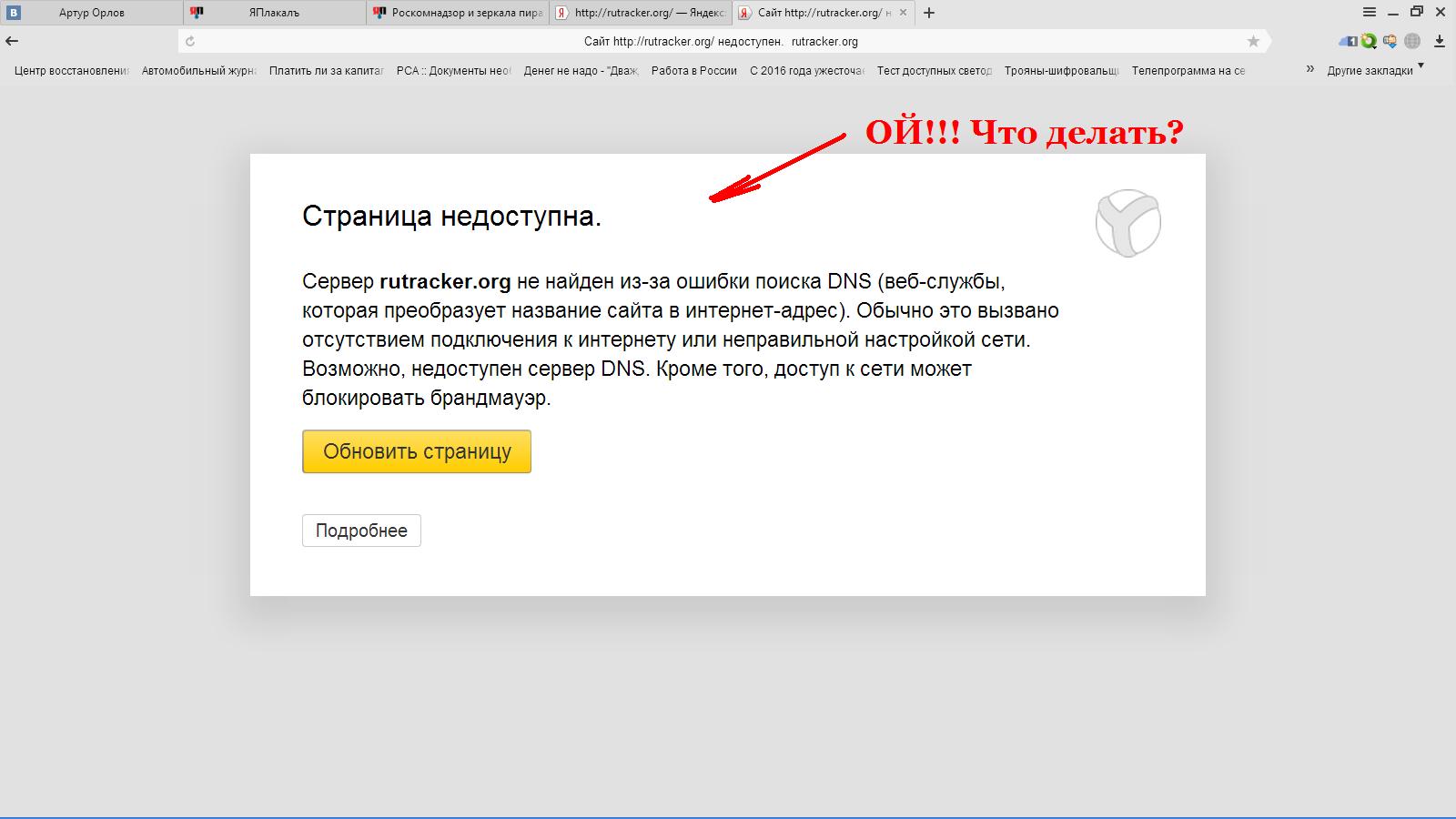Open the downloads arrow icon
Screen dimensions: 1456x819
click(1440, 41)
